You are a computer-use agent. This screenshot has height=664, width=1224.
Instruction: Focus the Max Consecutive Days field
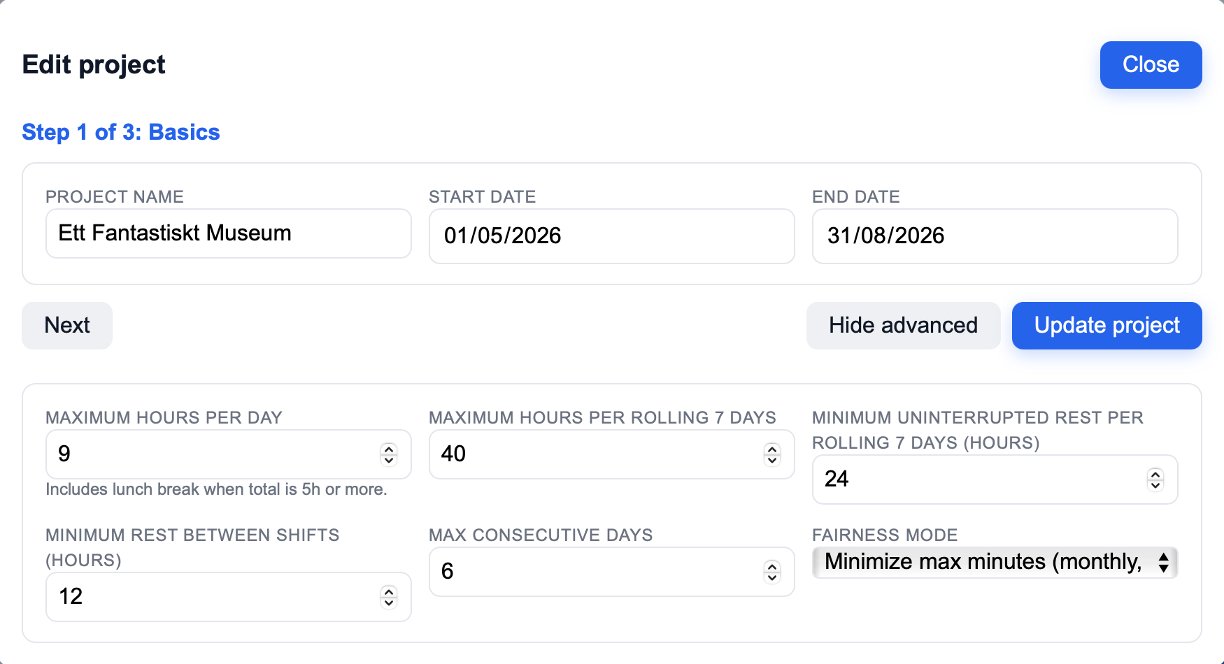tap(593, 572)
